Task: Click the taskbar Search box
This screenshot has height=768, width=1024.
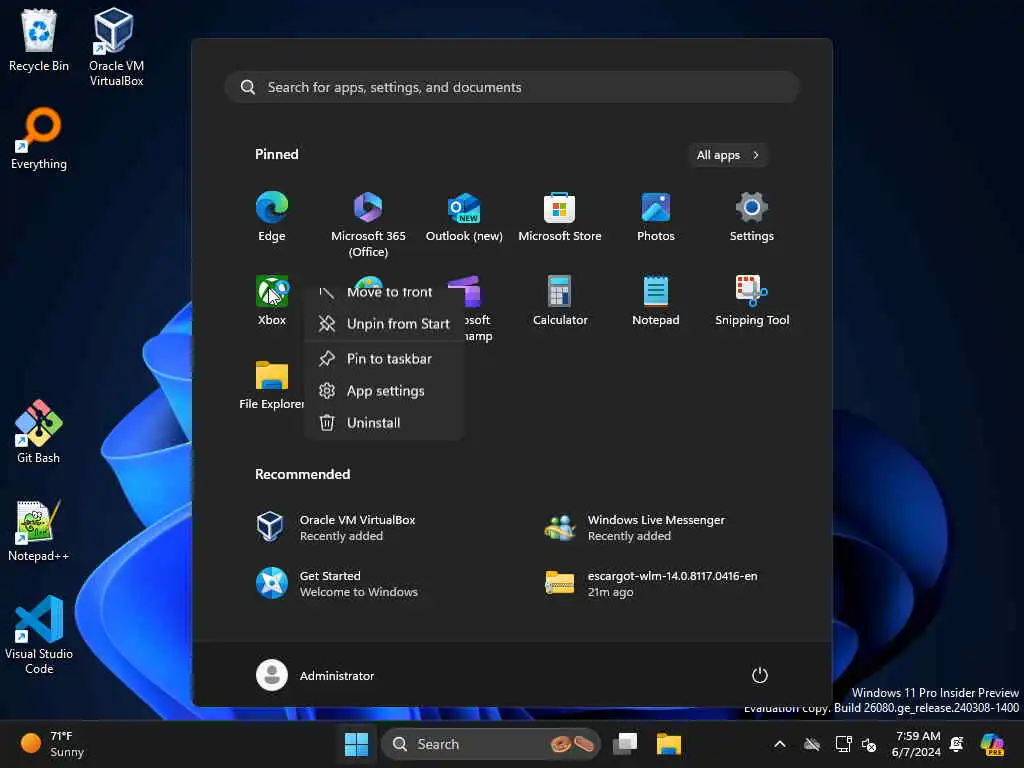Action: click(490, 744)
